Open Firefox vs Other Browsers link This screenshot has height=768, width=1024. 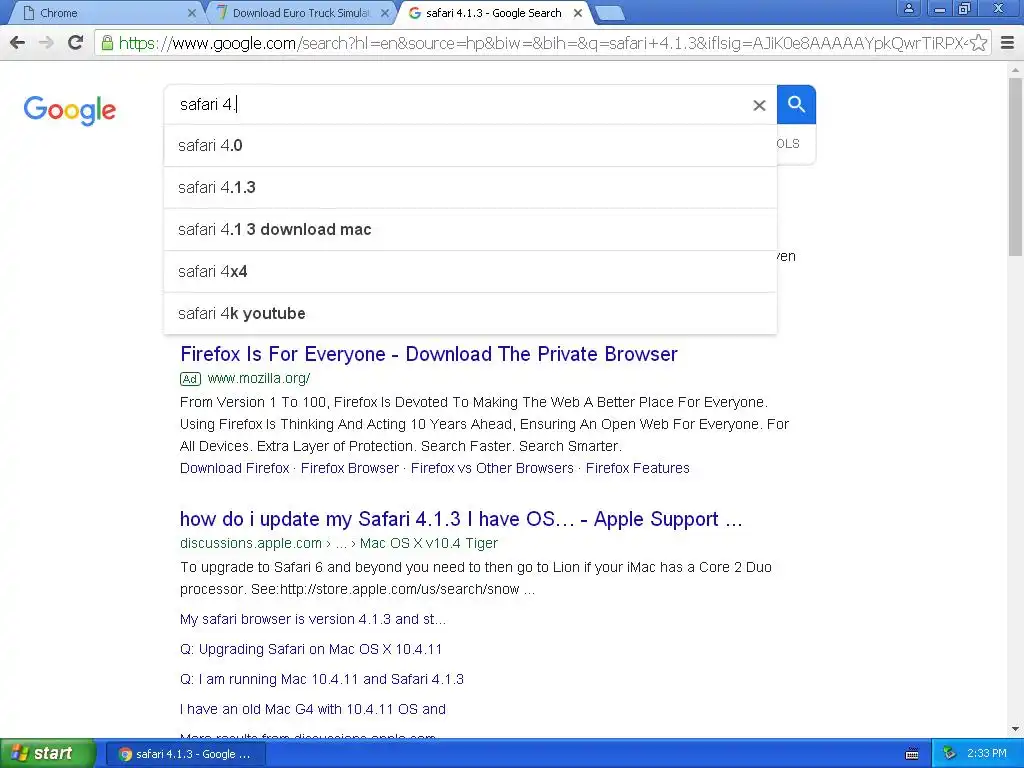click(492, 468)
